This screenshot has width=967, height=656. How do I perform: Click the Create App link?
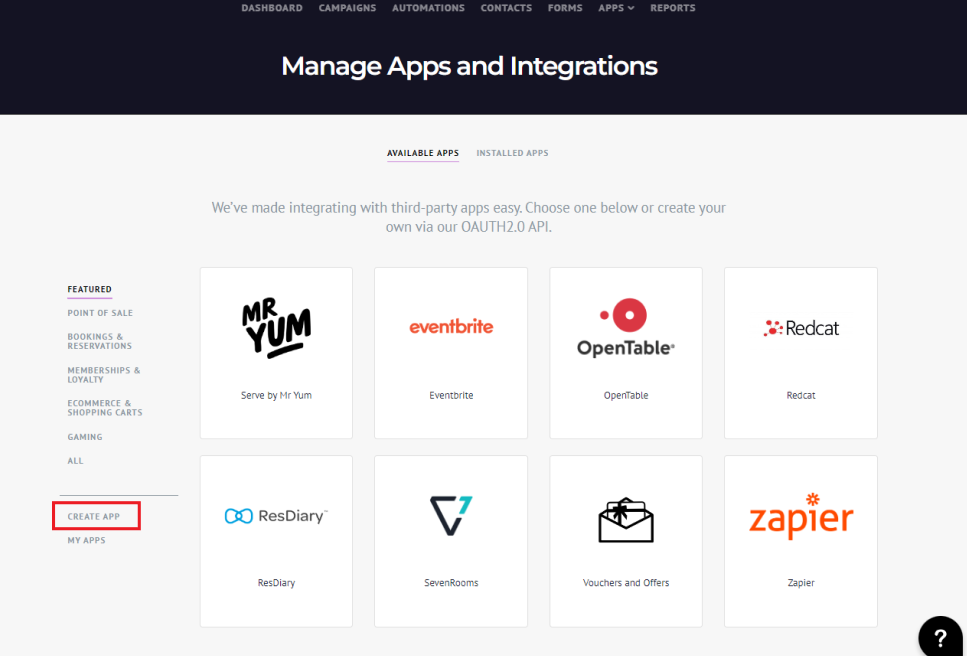point(94,517)
